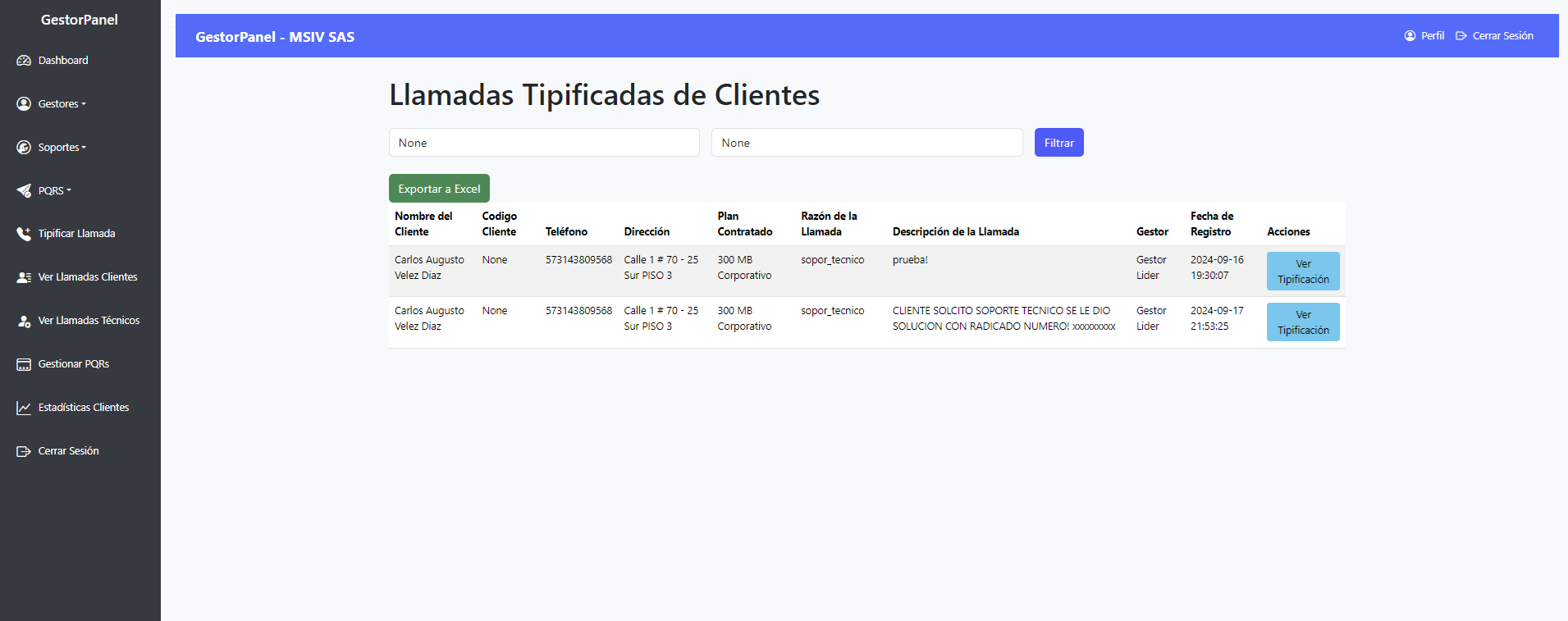Export the table with Exportar a Excel
Viewport: 1568px width, 621px height.
(x=439, y=189)
